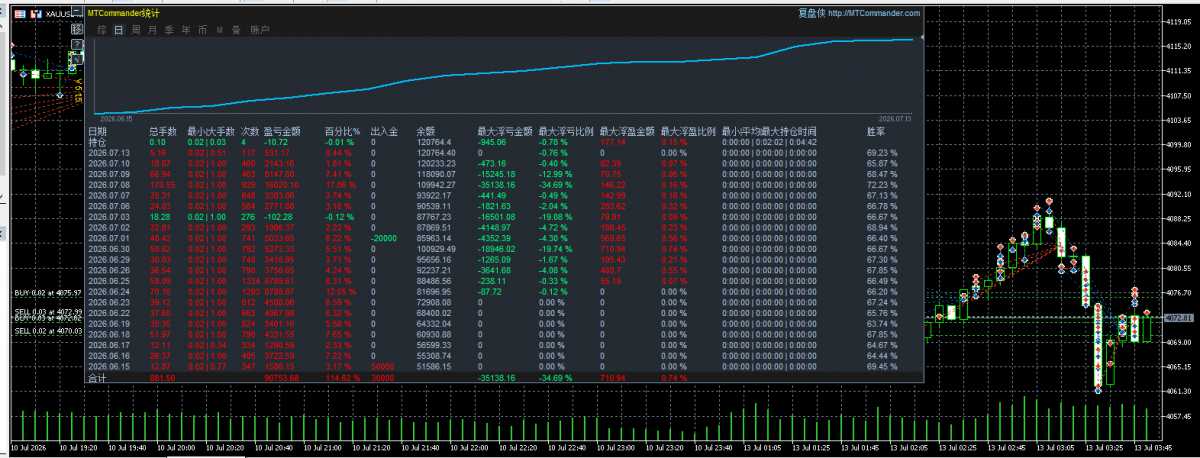
Task: Switch to the 月 (monthly) statistics tab
Action: [151, 30]
